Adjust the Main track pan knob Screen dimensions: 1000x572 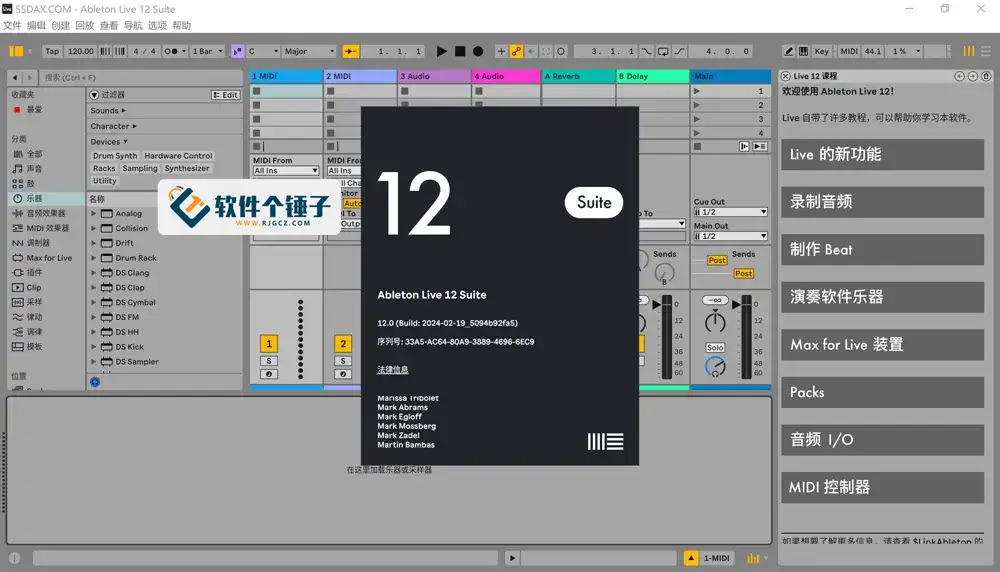pyautogui.click(x=715, y=322)
